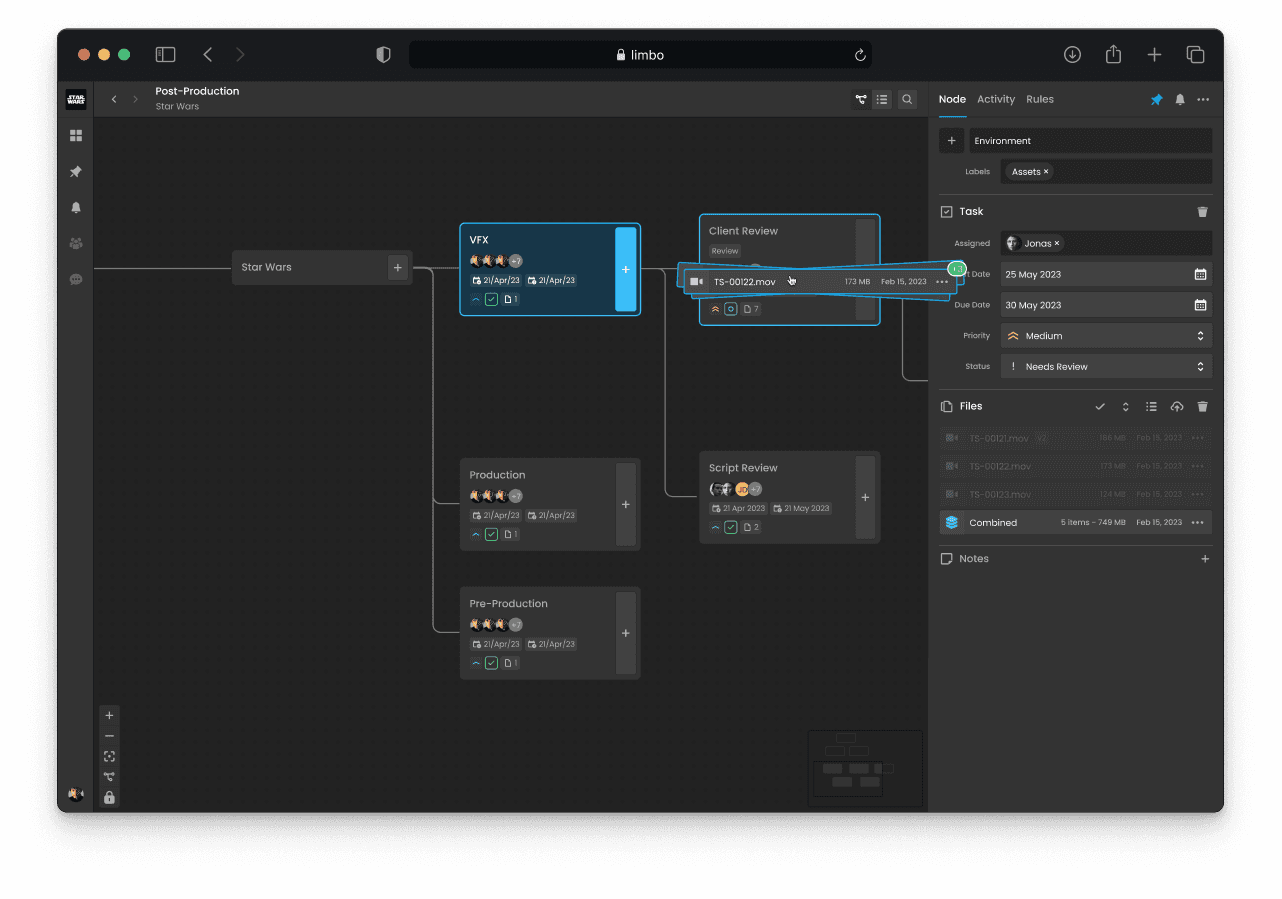Remove Jonas from Assigned
The height and width of the screenshot is (899, 1282).
[1057, 243]
